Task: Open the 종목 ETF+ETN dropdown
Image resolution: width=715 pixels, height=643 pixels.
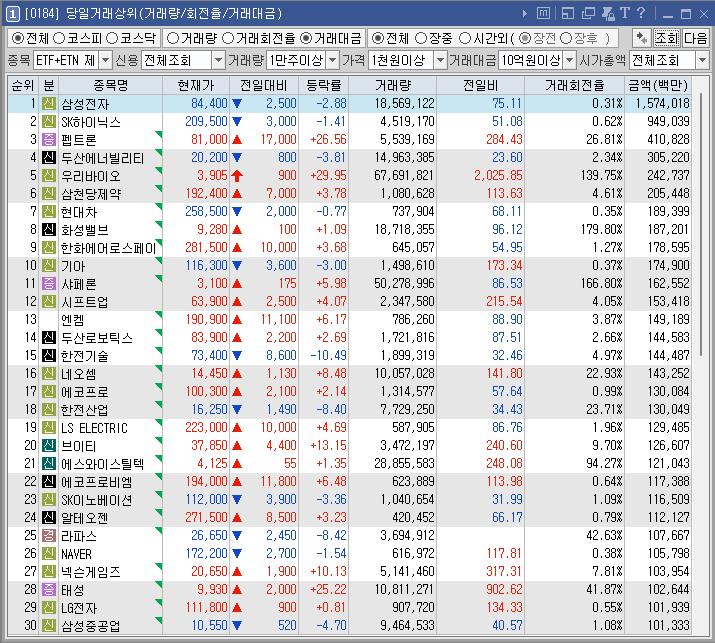Action: [x=106, y=60]
